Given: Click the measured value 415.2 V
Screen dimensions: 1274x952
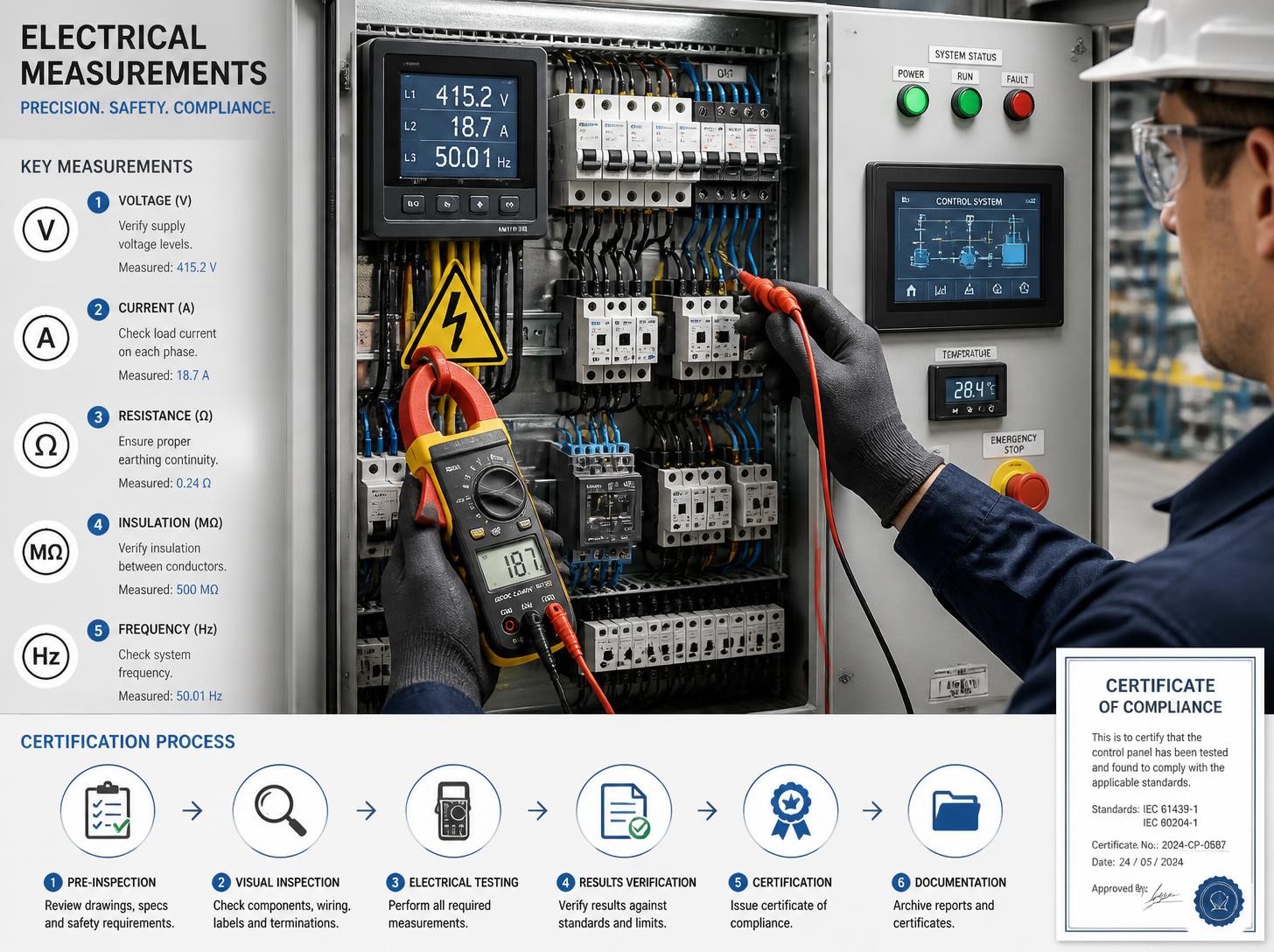Looking at the screenshot, I should point(196,268).
